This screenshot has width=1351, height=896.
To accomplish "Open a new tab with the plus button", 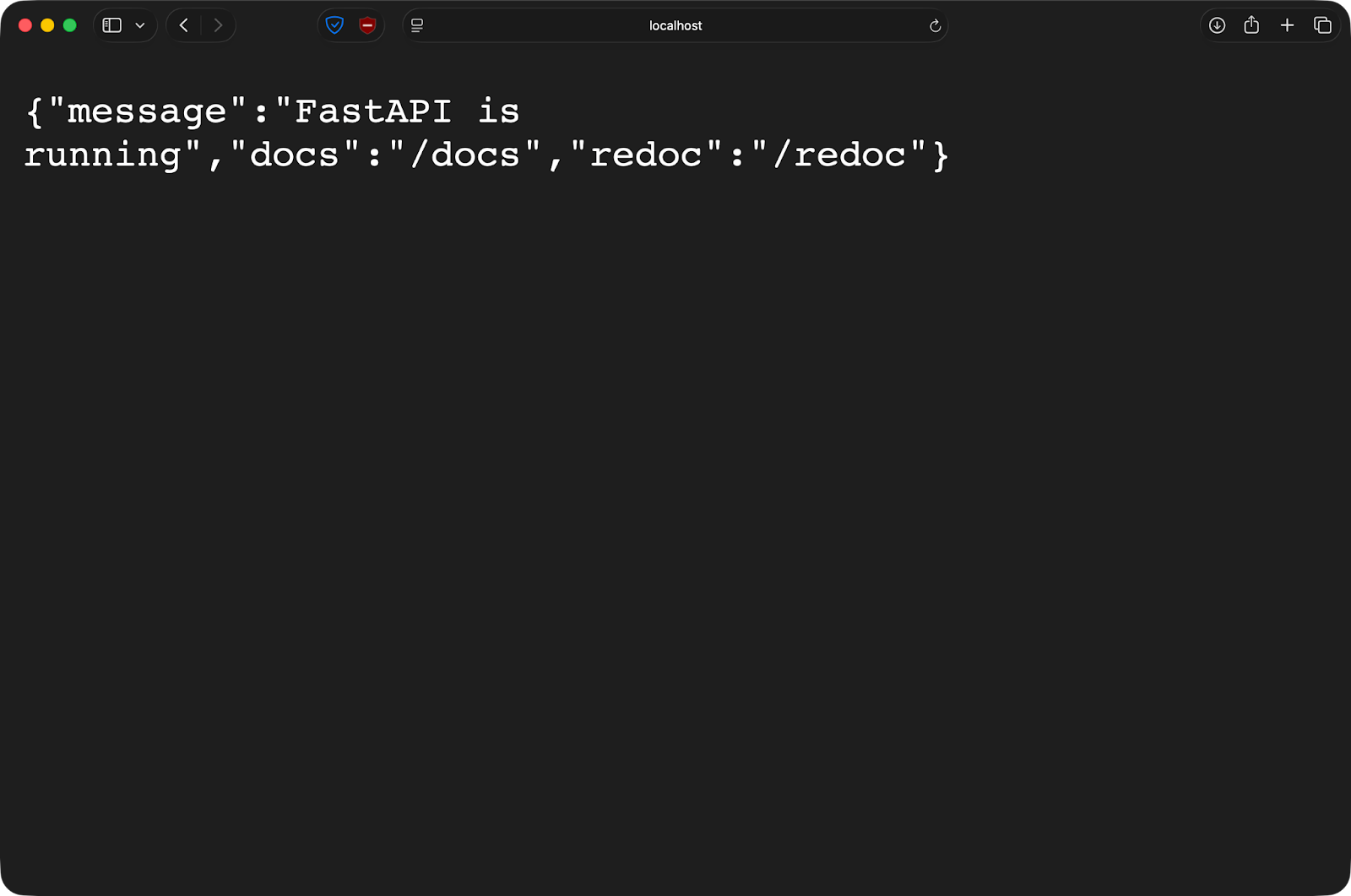I will (1287, 25).
